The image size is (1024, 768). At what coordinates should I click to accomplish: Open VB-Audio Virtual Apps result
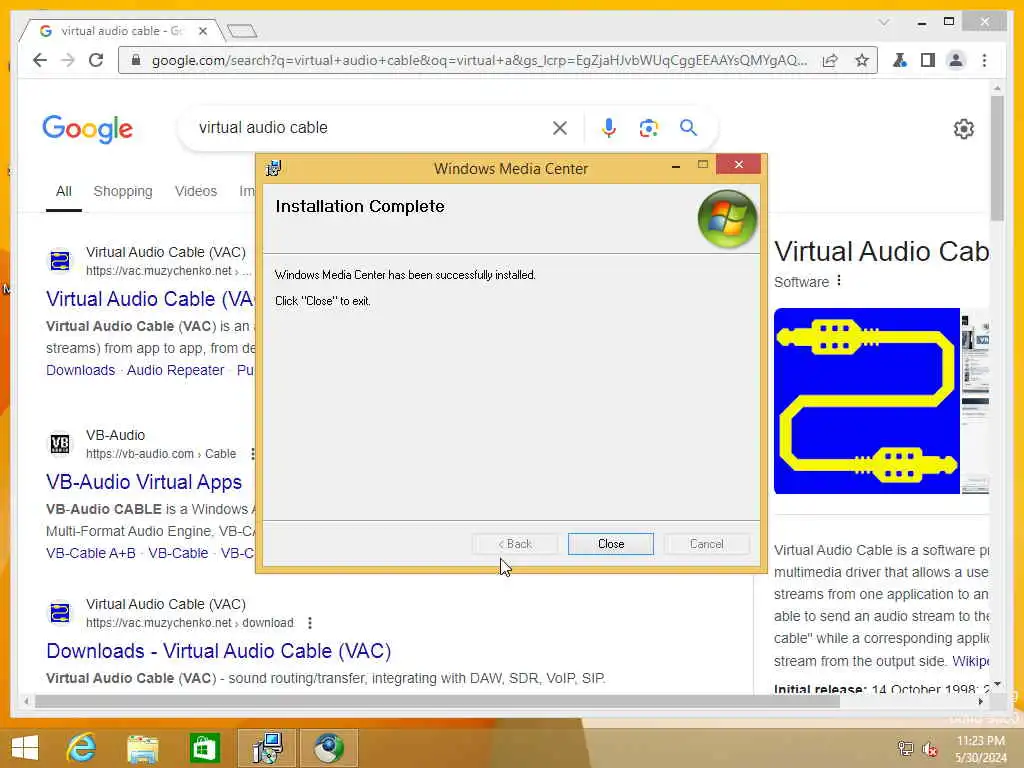144,482
